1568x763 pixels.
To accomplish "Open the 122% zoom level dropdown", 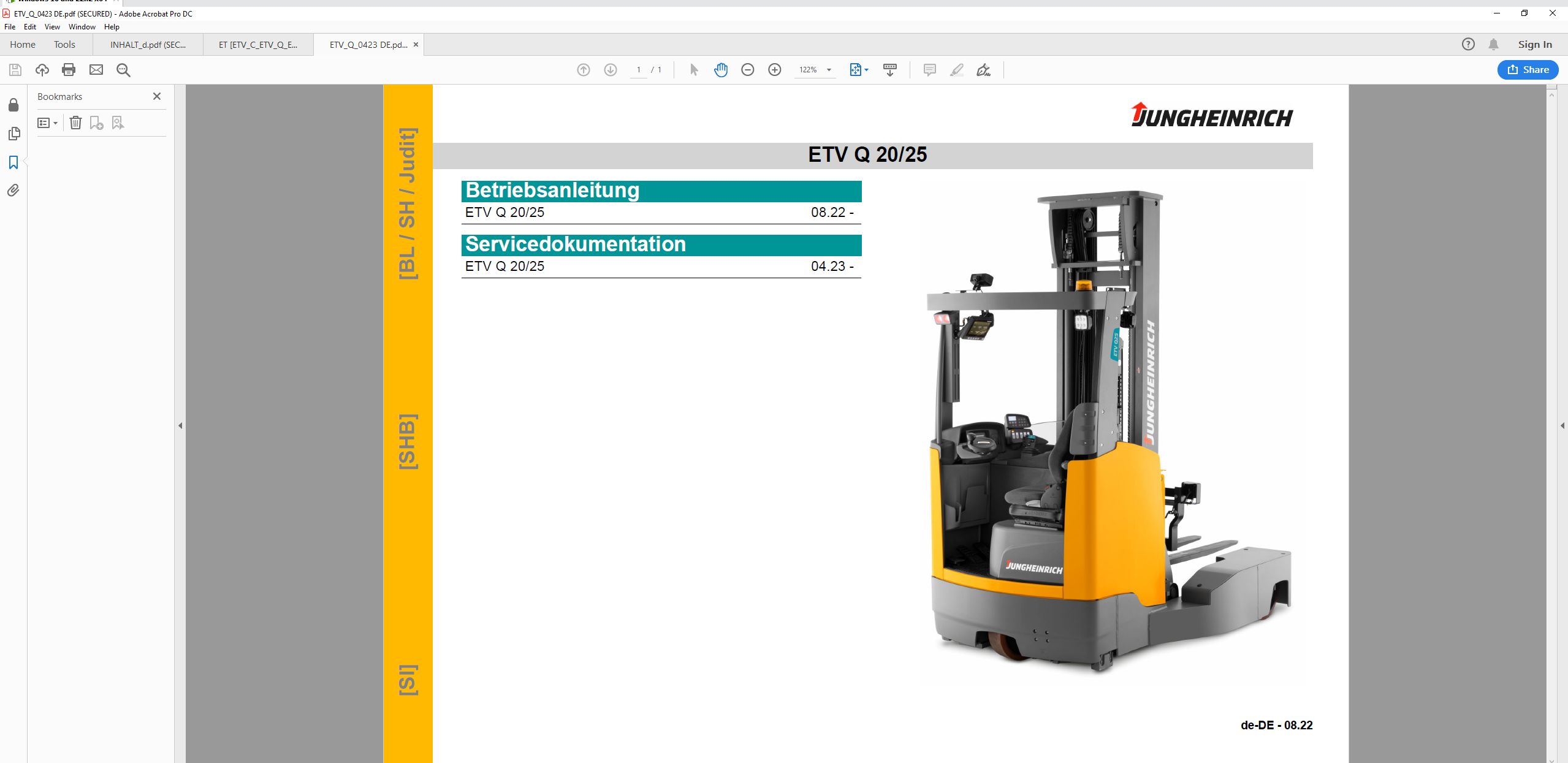I will (829, 70).
